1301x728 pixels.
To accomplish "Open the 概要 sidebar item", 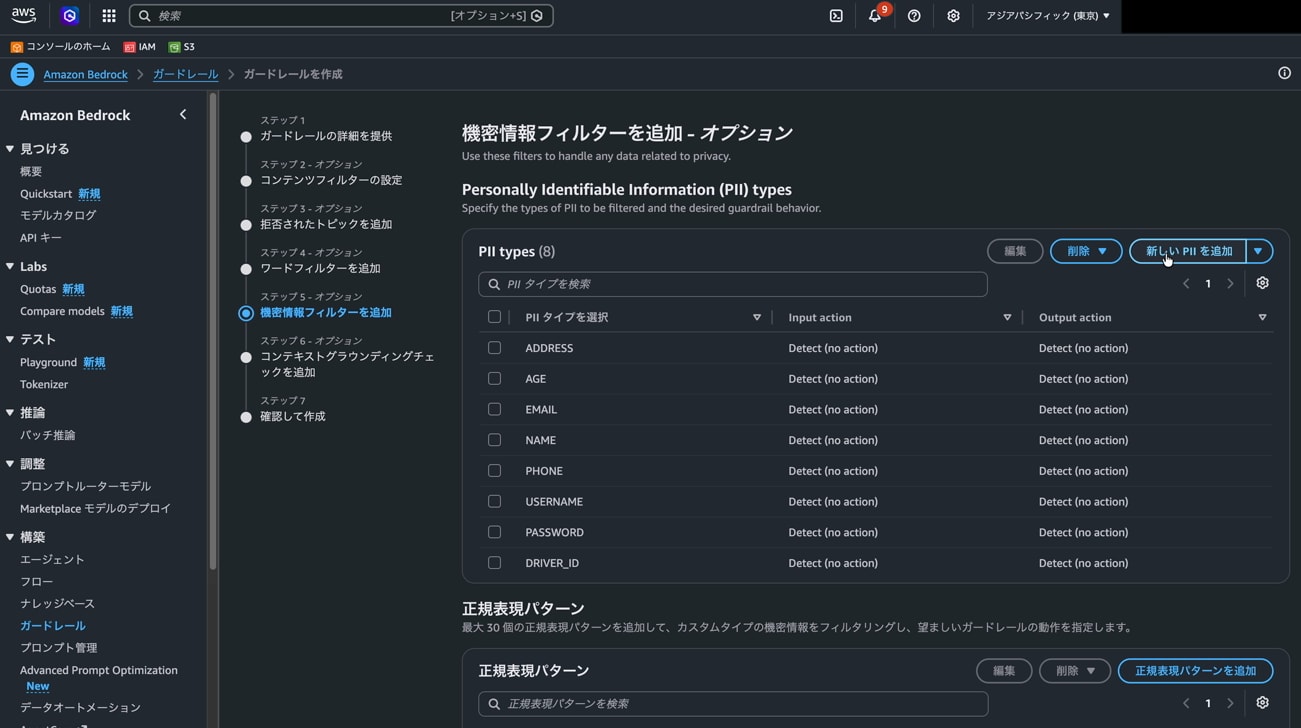I will click(31, 172).
